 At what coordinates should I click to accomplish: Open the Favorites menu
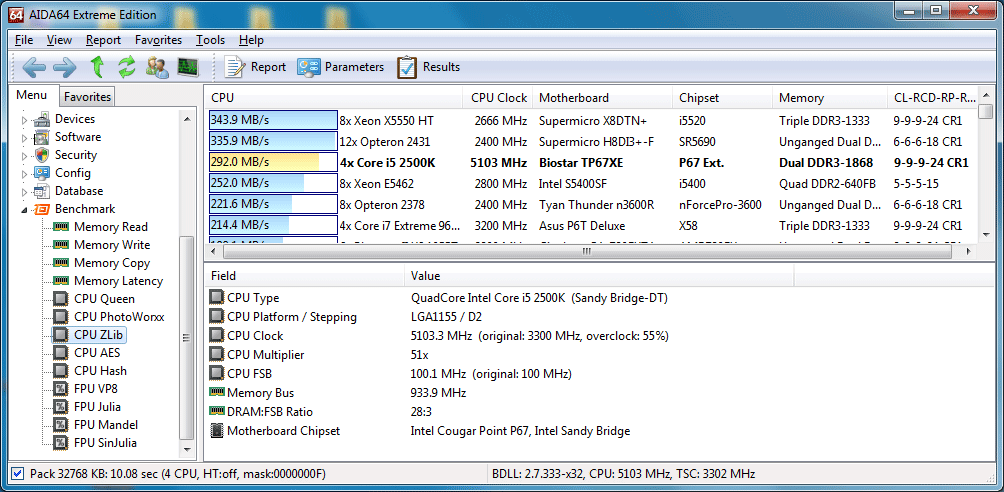(x=158, y=40)
